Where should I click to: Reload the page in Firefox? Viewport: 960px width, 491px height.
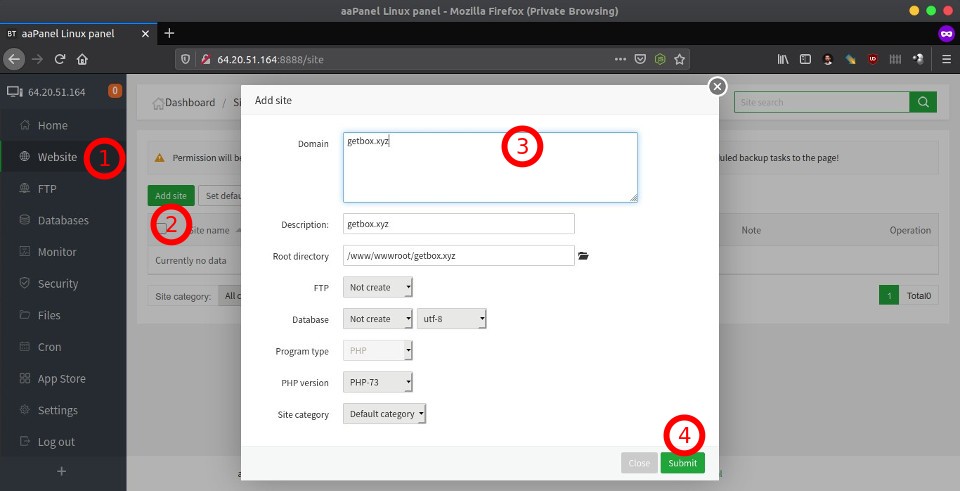(x=59, y=59)
